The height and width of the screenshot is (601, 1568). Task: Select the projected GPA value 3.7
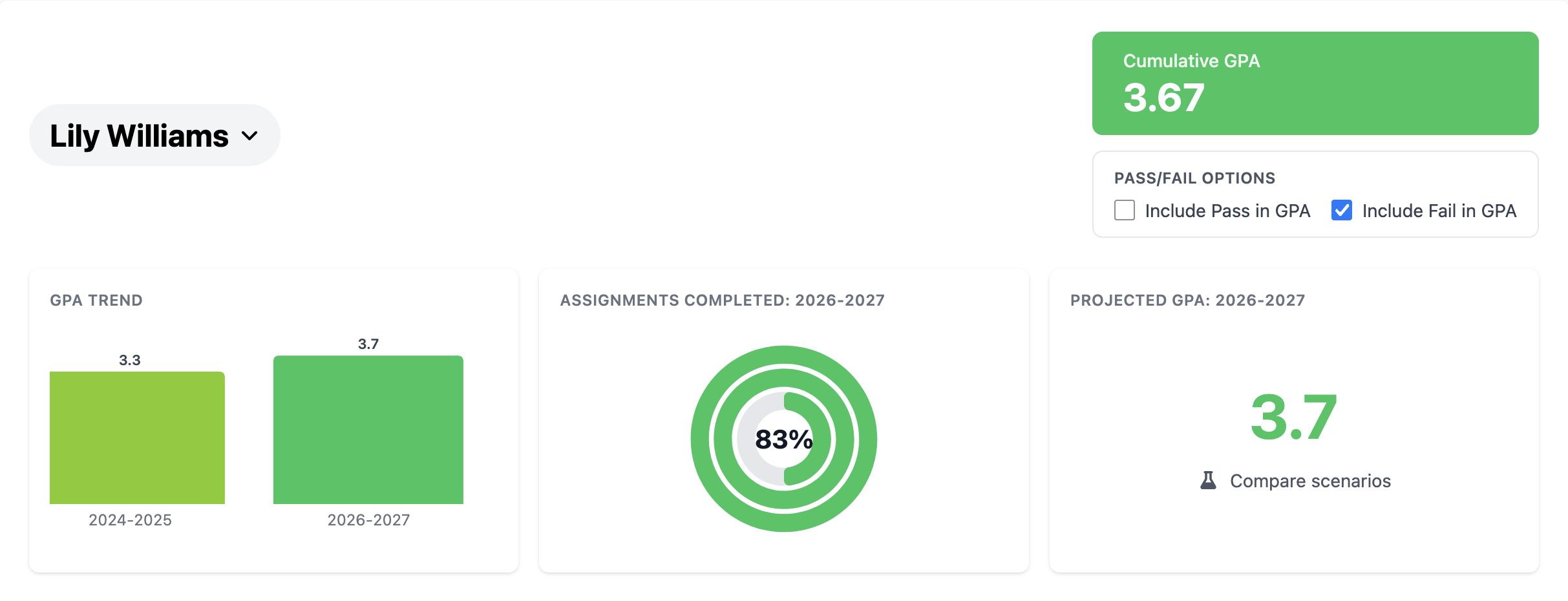pos(1295,417)
